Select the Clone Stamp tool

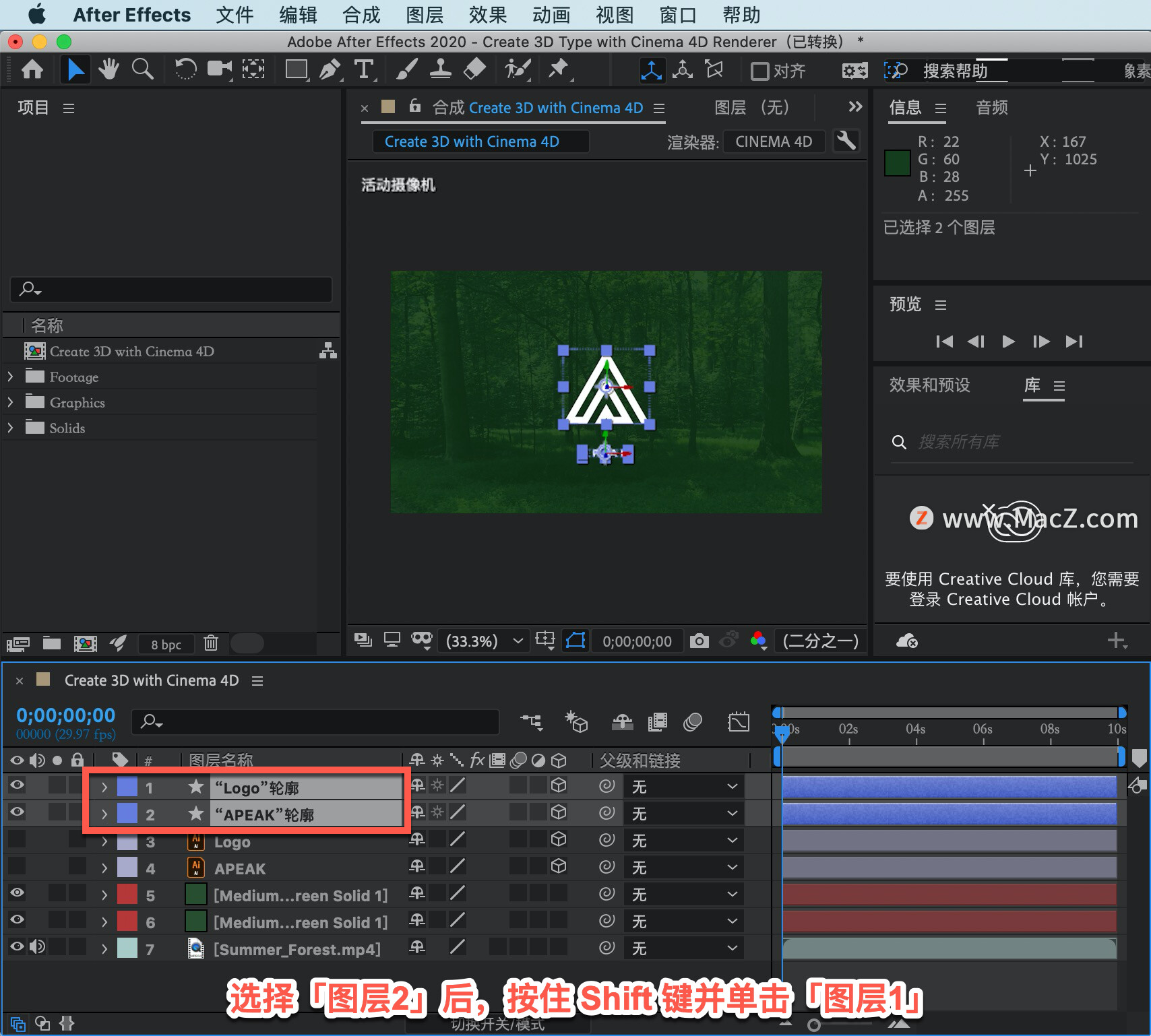tap(441, 69)
